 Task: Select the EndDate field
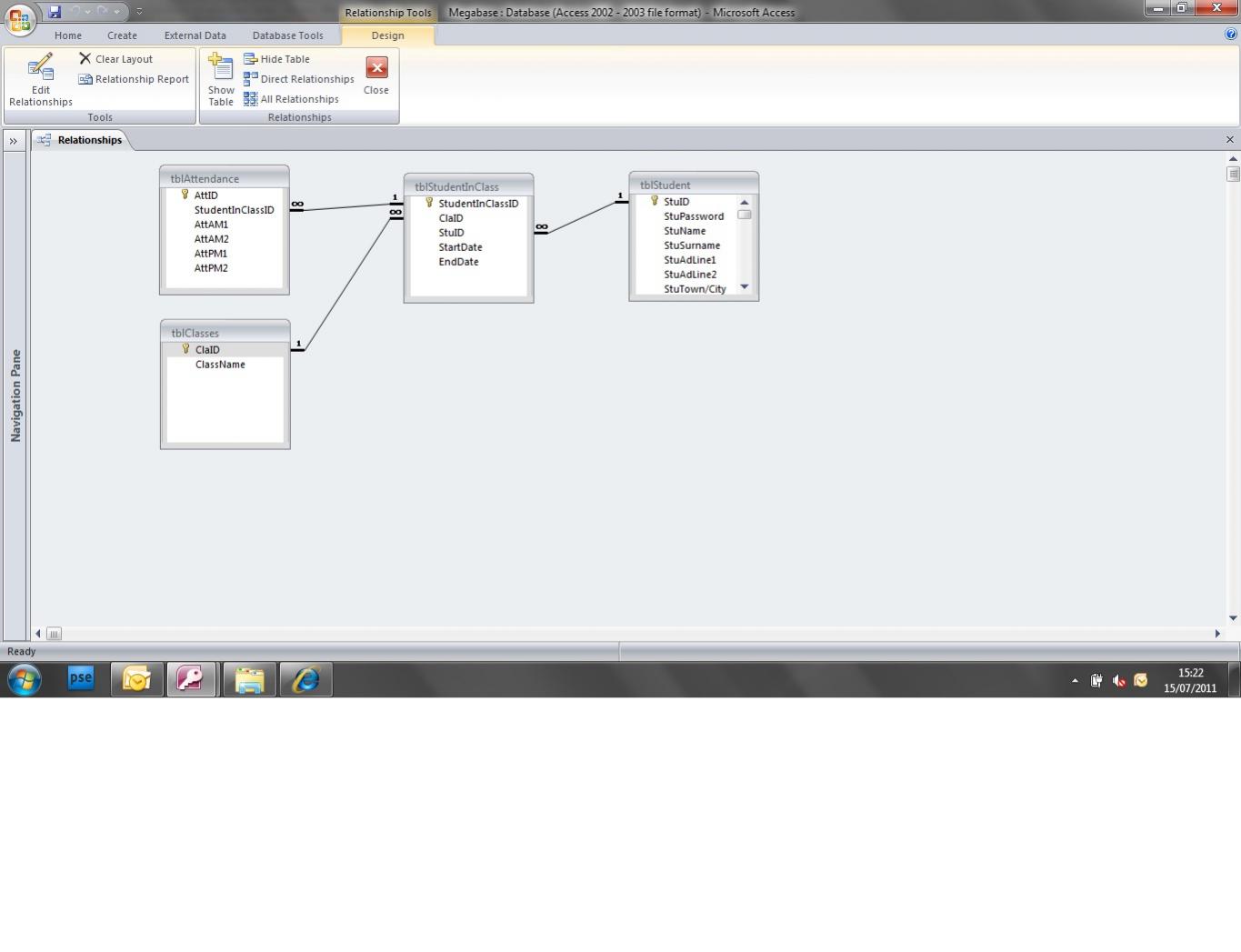(458, 262)
